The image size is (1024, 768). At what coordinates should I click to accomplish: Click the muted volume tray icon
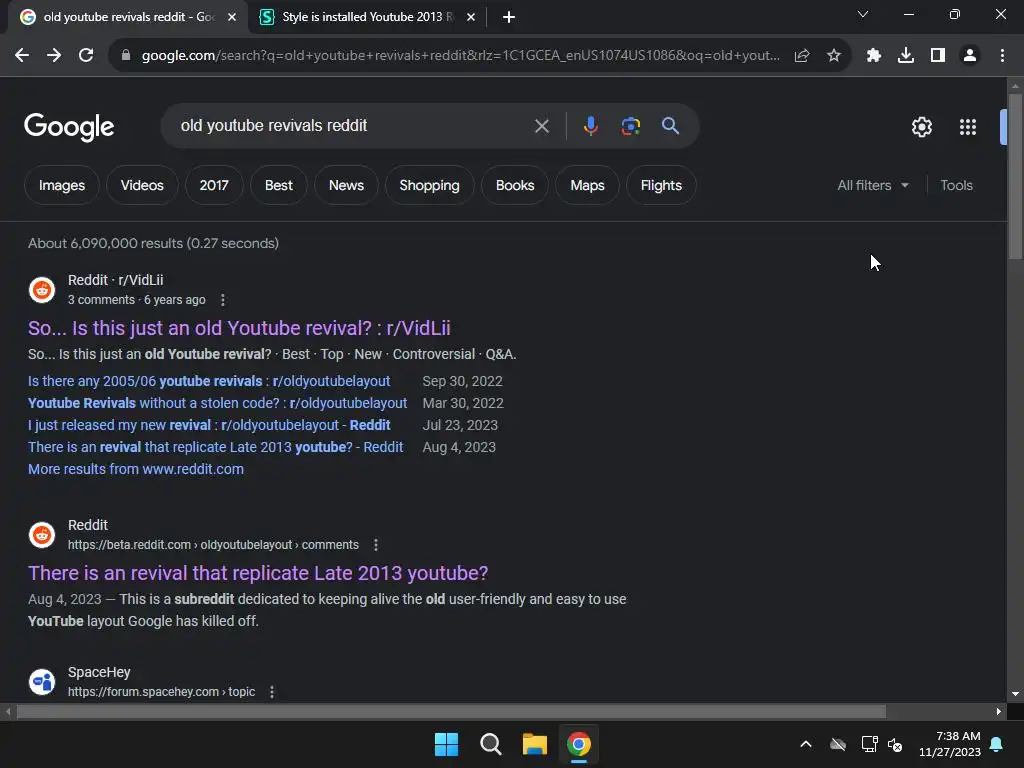[x=895, y=744]
